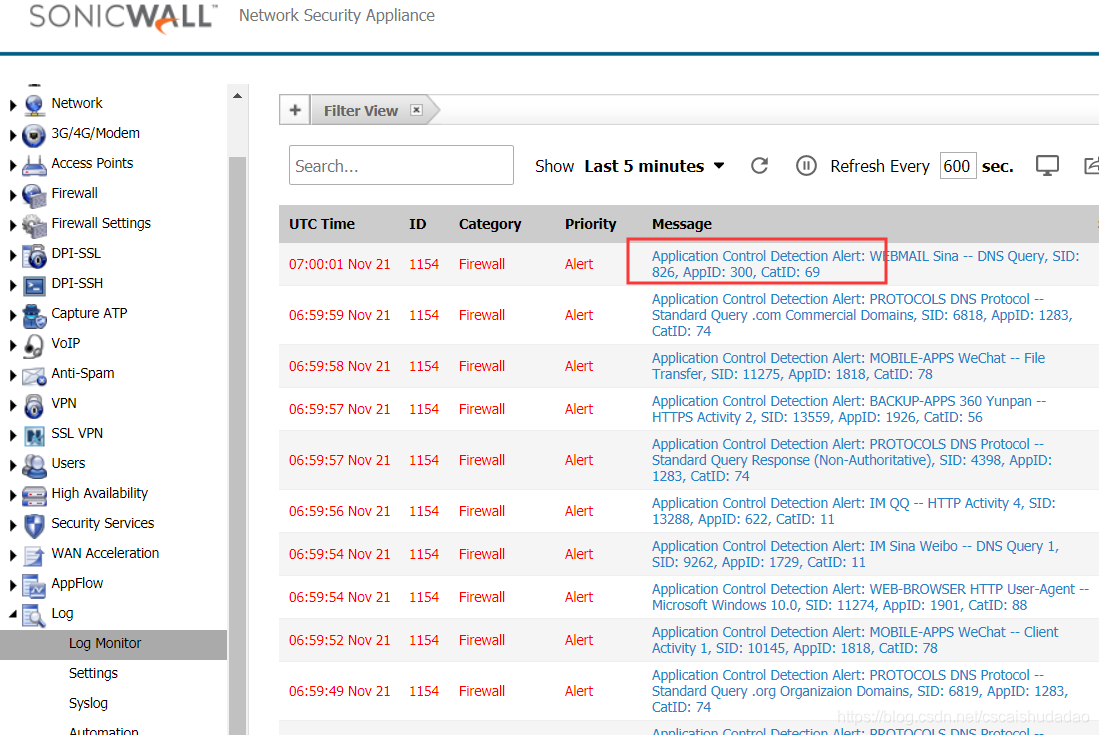The height and width of the screenshot is (735, 1099).
Task: Open Log Monitor menu item
Action: pyautogui.click(x=105, y=643)
